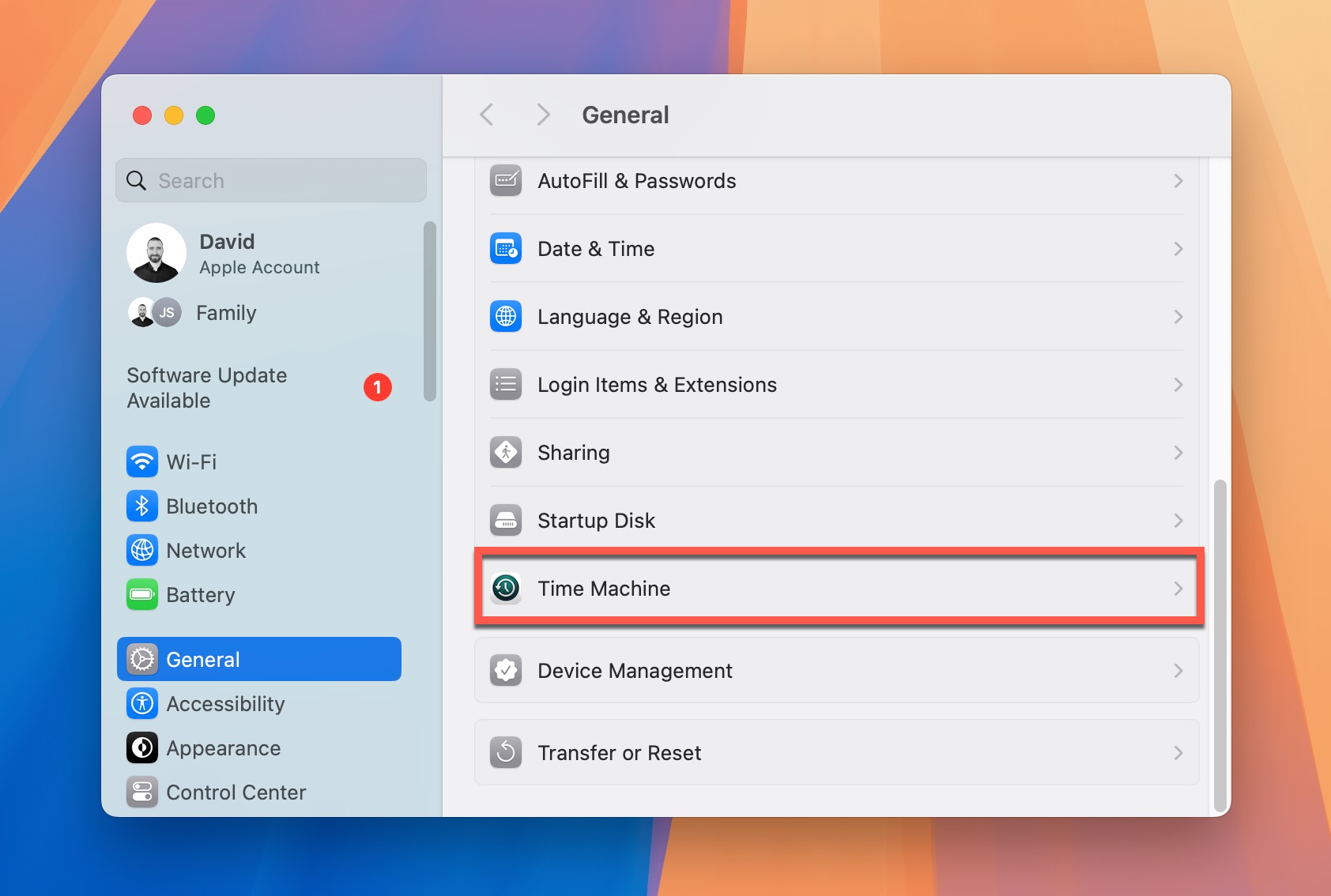Click the Wi-Fi icon in sidebar
Viewport: 1331px width, 896px height.
(142, 462)
